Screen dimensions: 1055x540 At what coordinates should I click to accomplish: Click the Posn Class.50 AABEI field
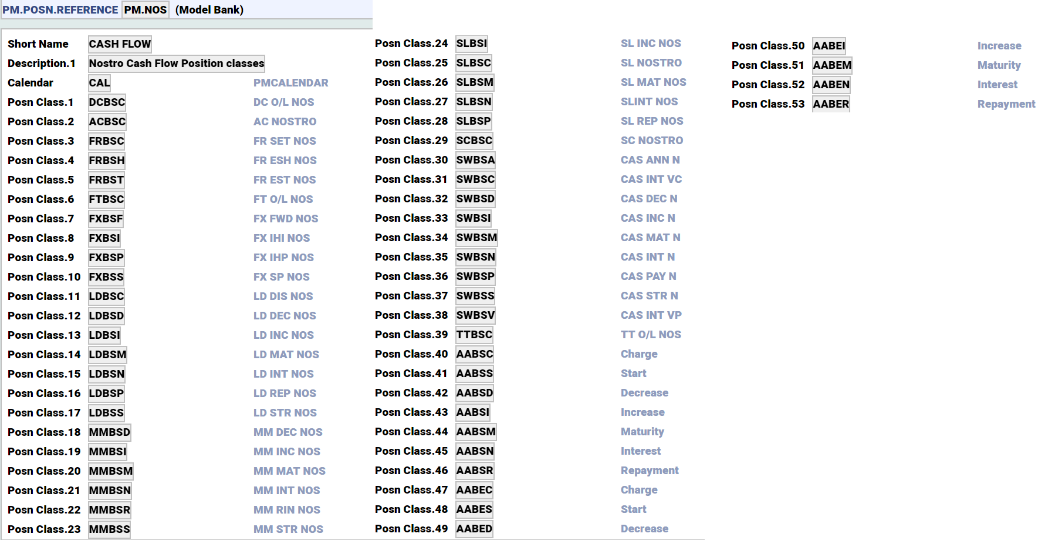[x=829, y=46]
